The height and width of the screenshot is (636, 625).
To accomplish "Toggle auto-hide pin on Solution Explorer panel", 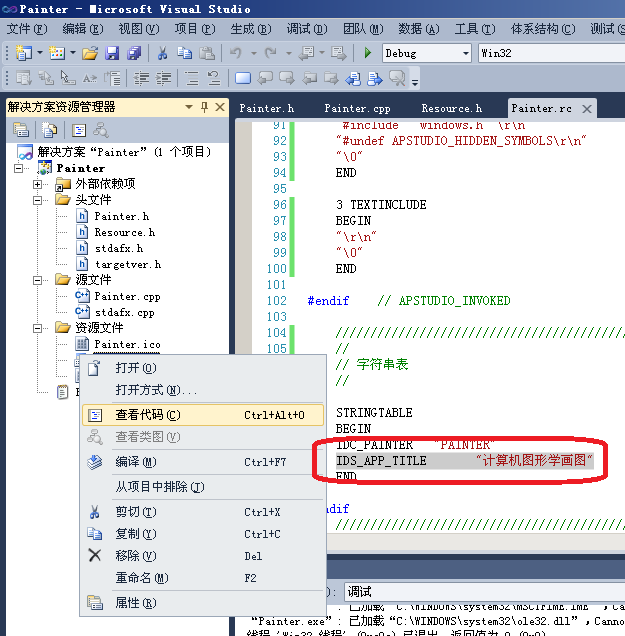I will pos(204,107).
